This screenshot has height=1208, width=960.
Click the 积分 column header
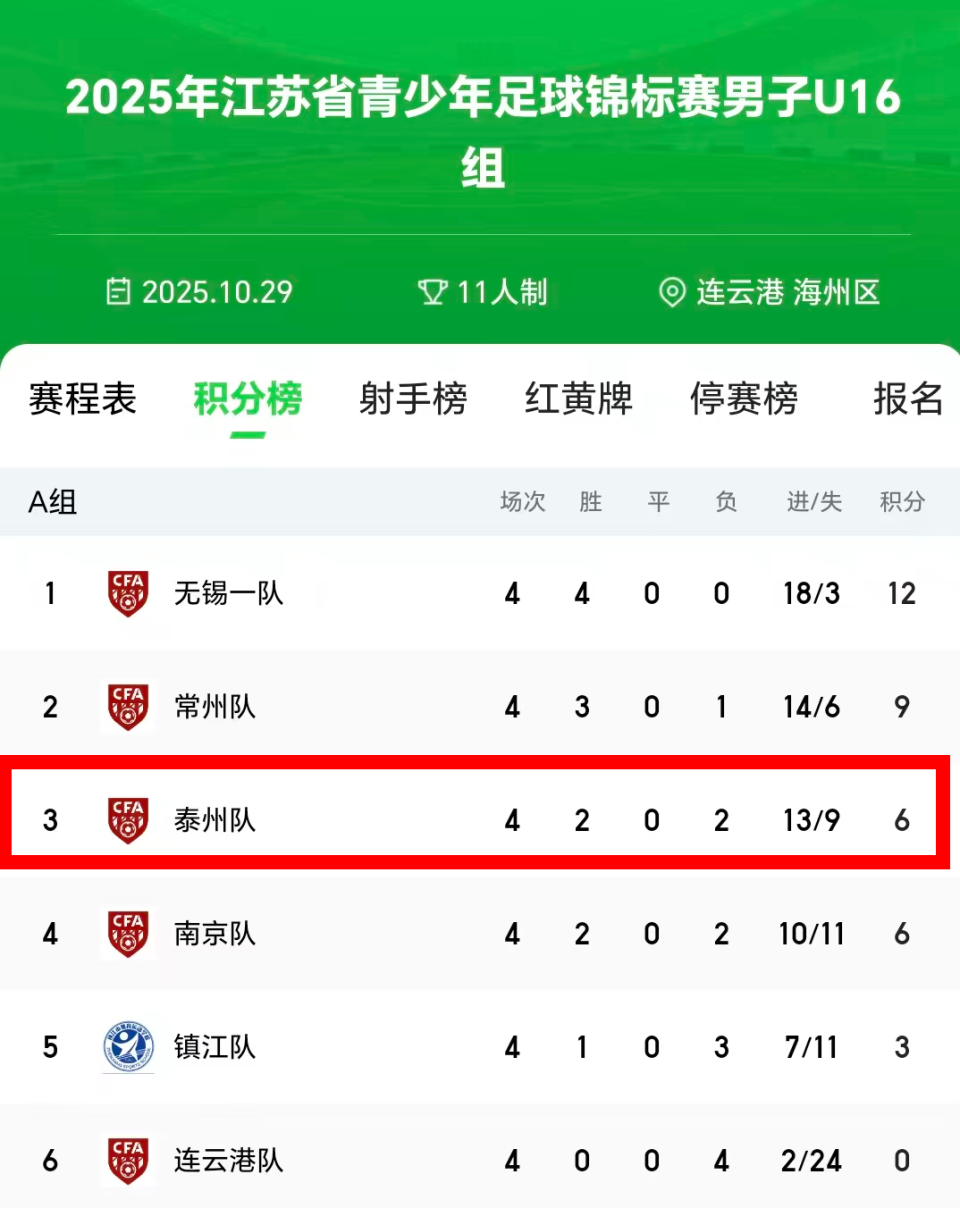pyautogui.click(x=901, y=502)
